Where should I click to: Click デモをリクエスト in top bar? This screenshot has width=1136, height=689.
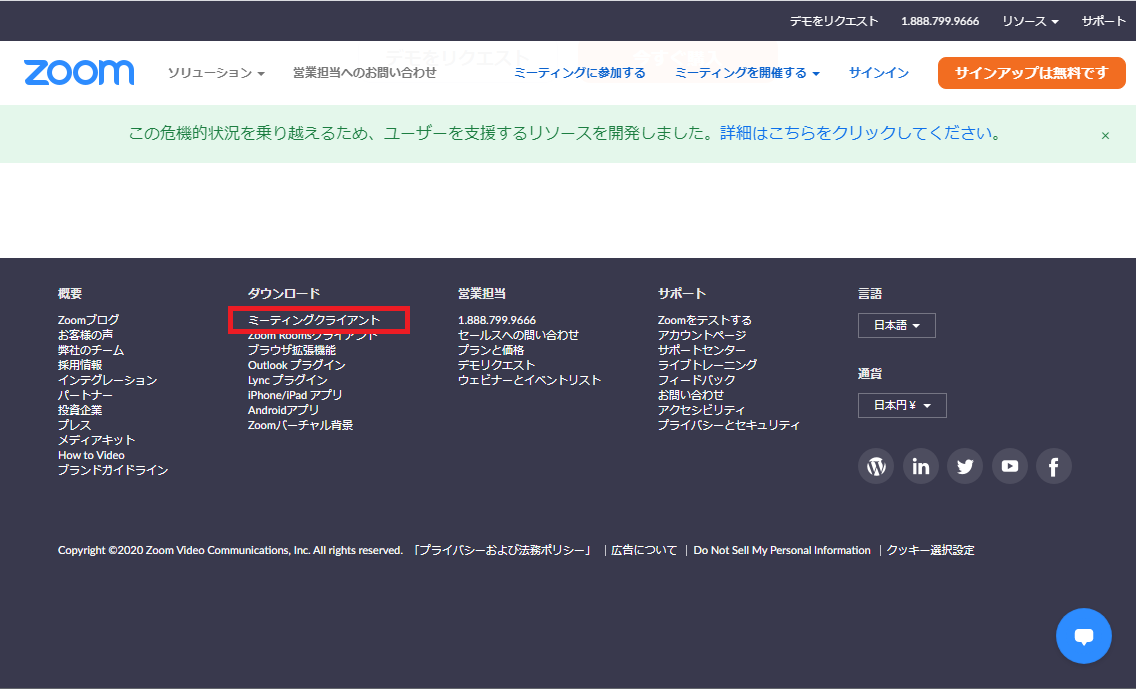(833, 21)
